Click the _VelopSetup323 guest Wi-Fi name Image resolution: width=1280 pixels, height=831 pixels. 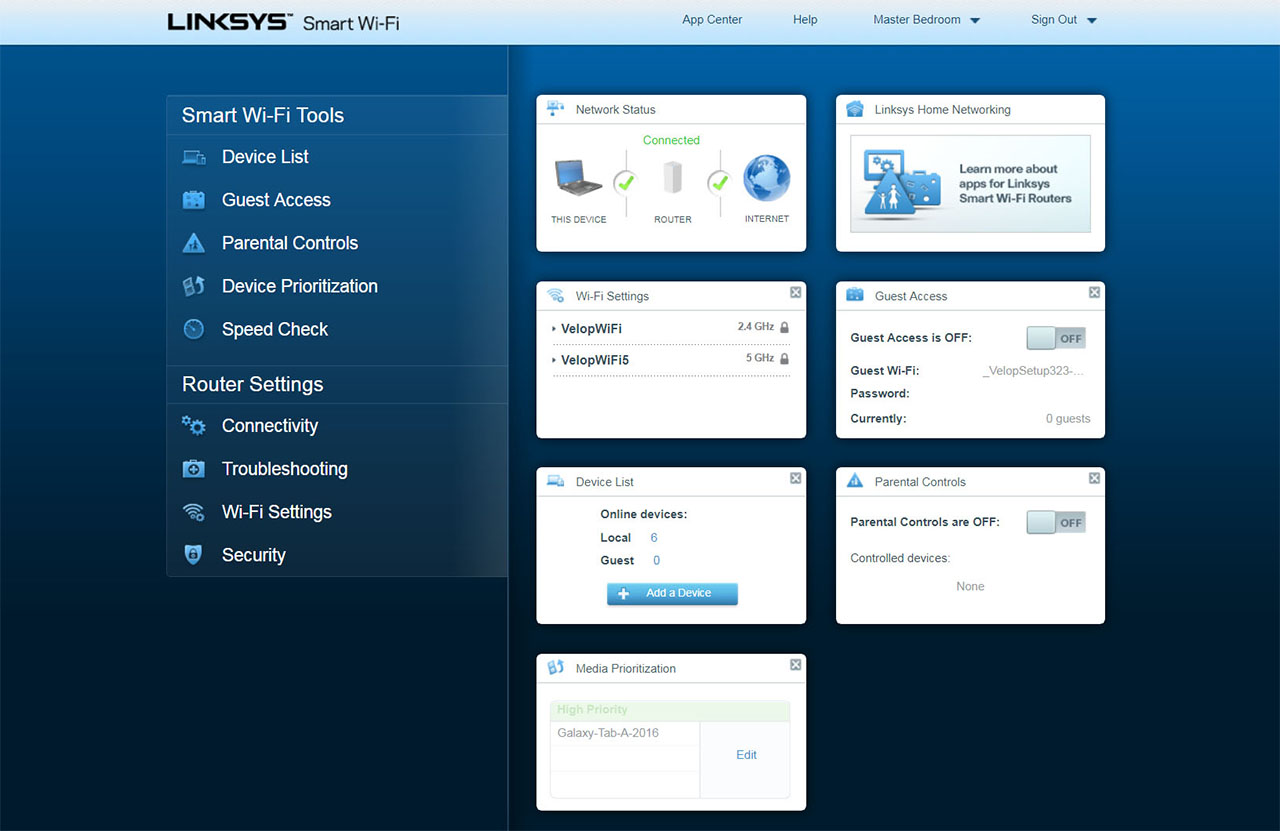1034,371
